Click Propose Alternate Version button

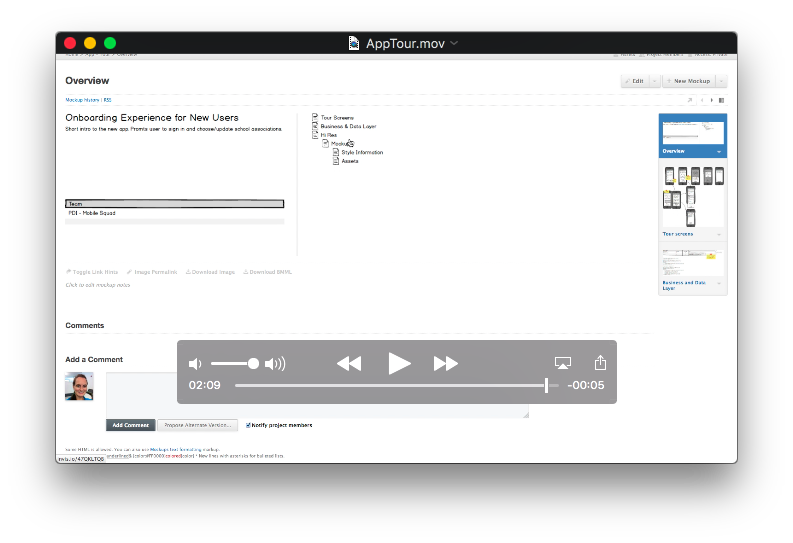pos(197,425)
